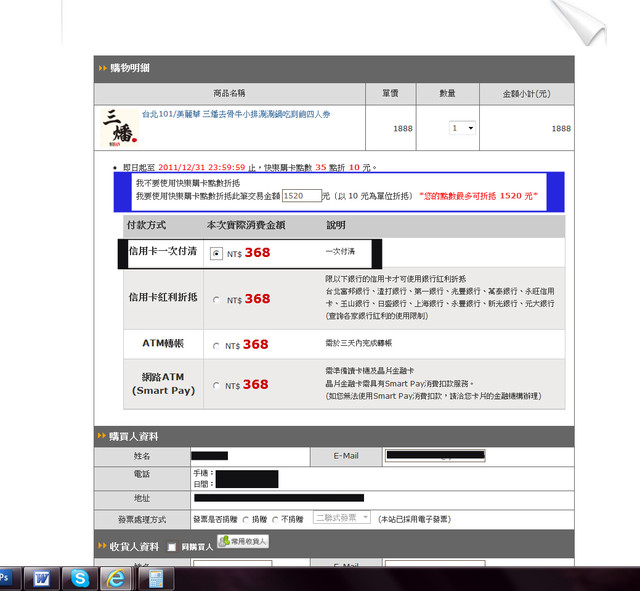Image resolution: width=640 pixels, height=591 pixels.
Task: Click the 需於三天內完成轉帳 note
Action: [x=358, y=343]
